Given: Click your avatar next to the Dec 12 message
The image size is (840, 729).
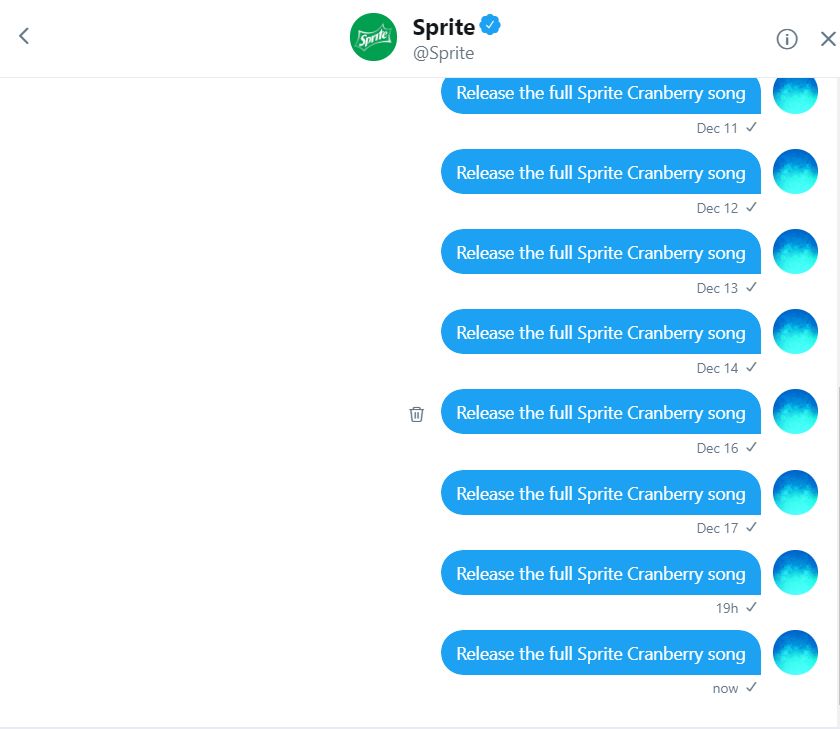Looking at the screenshot, I should pyautogui.click(x=796, y=171).
